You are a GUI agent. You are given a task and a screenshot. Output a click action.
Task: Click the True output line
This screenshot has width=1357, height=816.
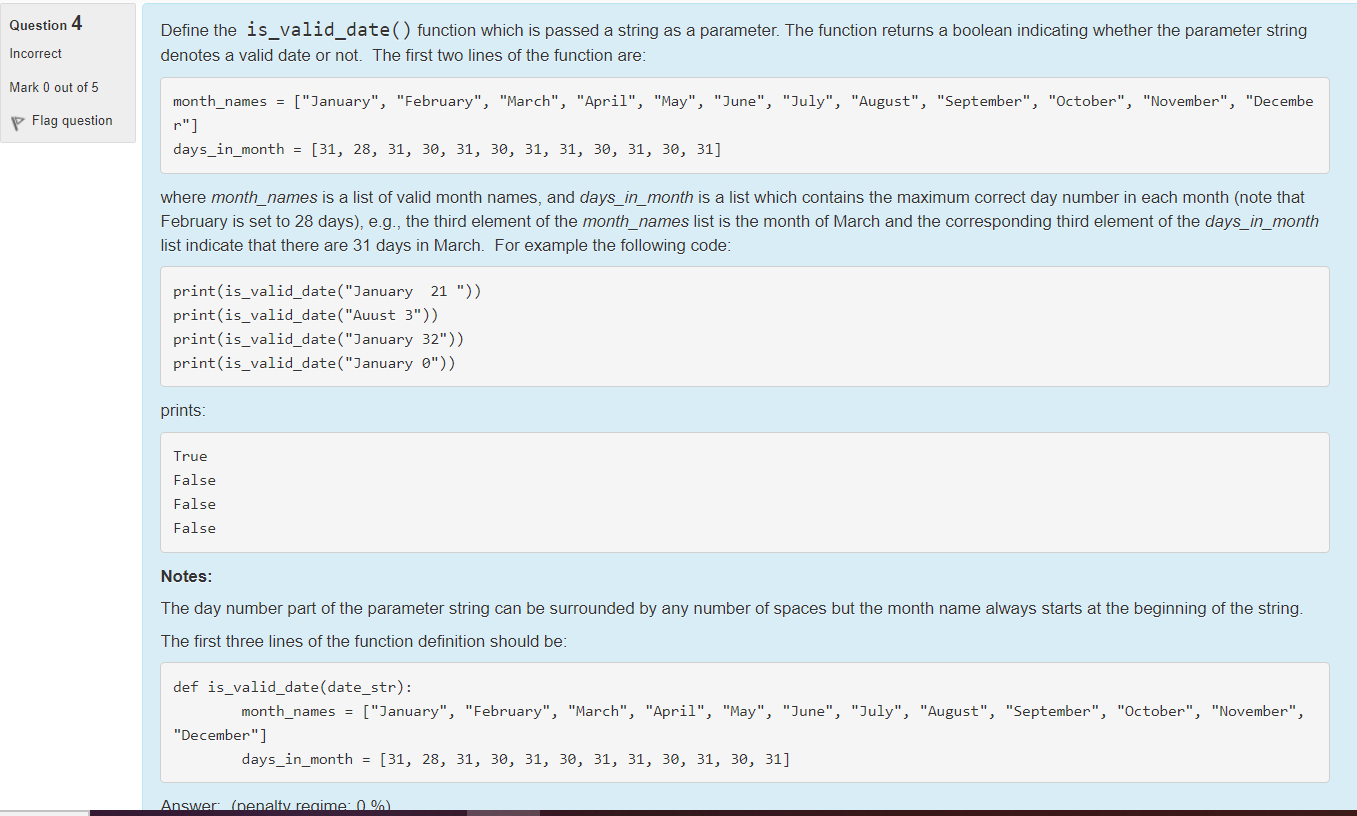190,455
